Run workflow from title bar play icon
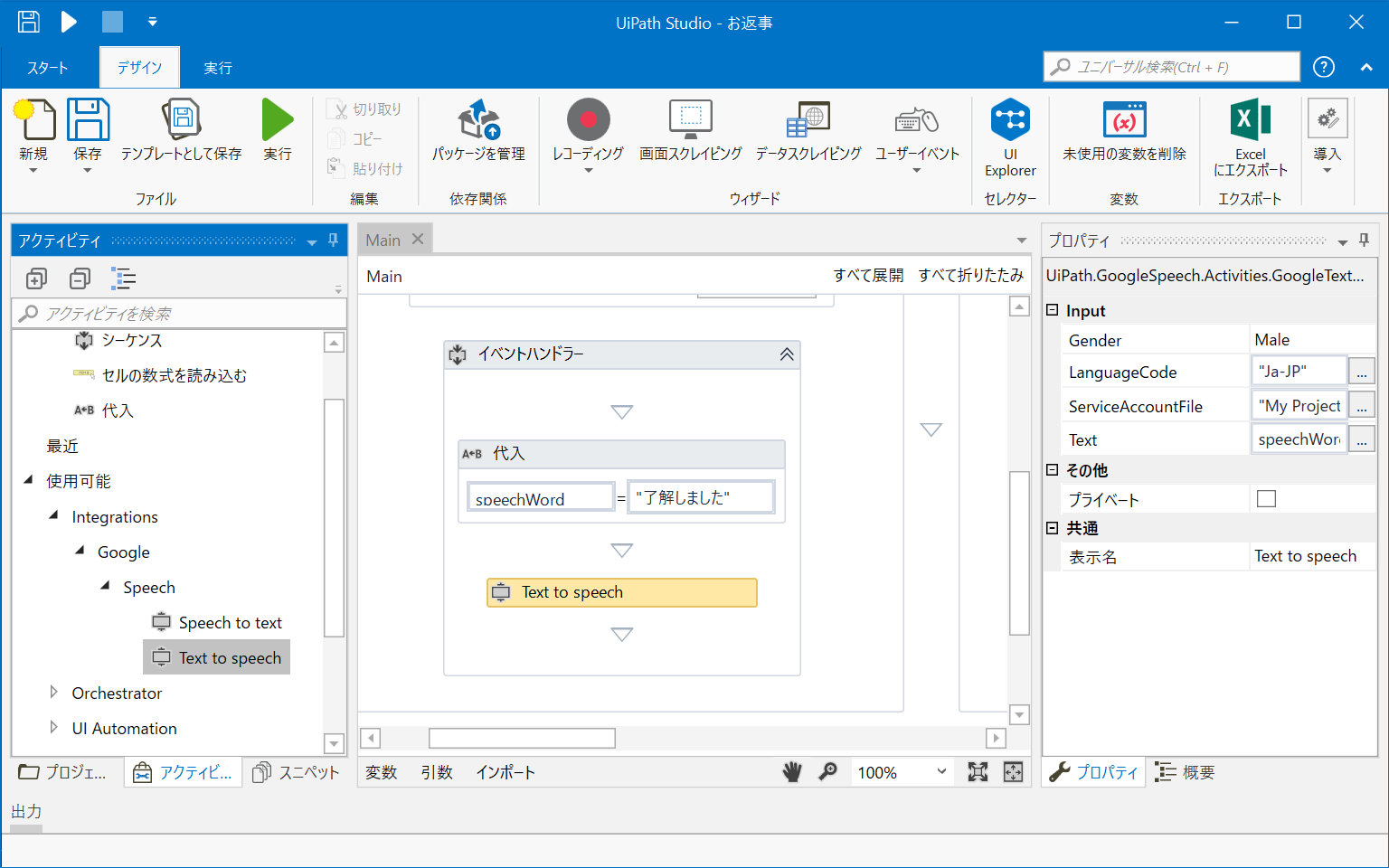This screenshot has height=868, width=1389. 69,22
